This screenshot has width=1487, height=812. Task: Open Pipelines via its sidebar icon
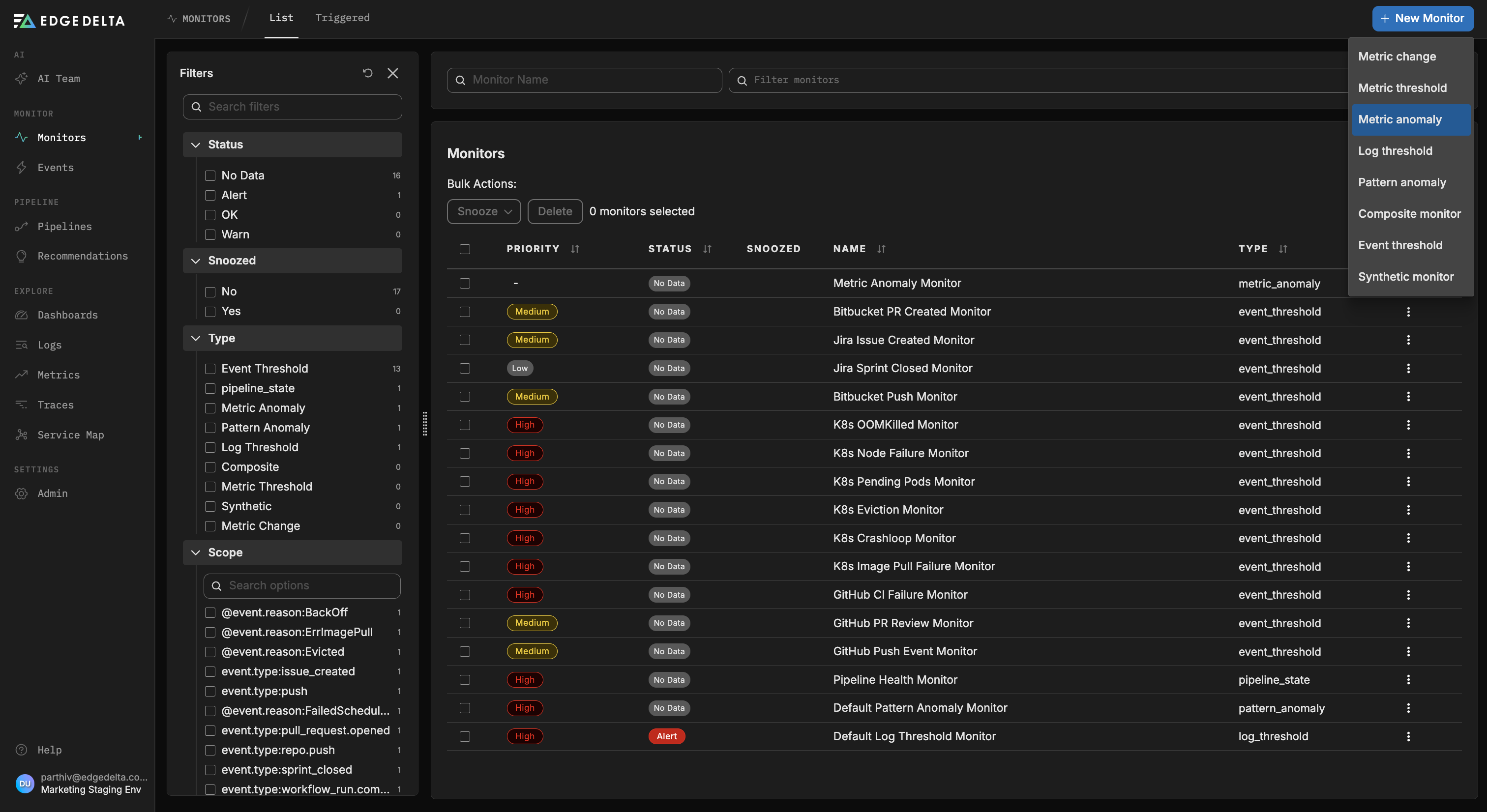pos(21,226)
